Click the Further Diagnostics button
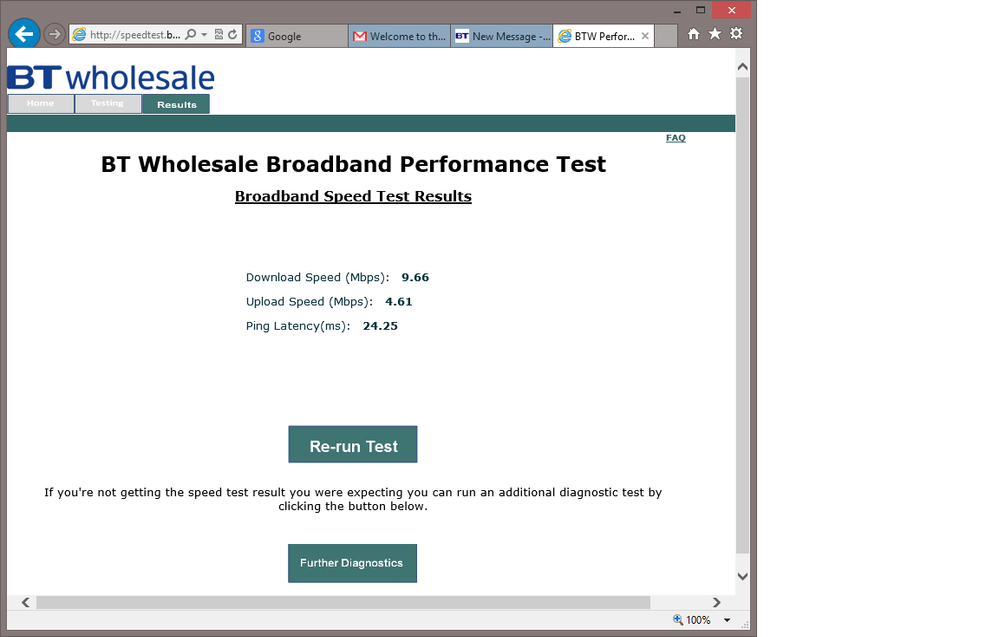This screenshot has width=999, height=637. pos(352,563)
